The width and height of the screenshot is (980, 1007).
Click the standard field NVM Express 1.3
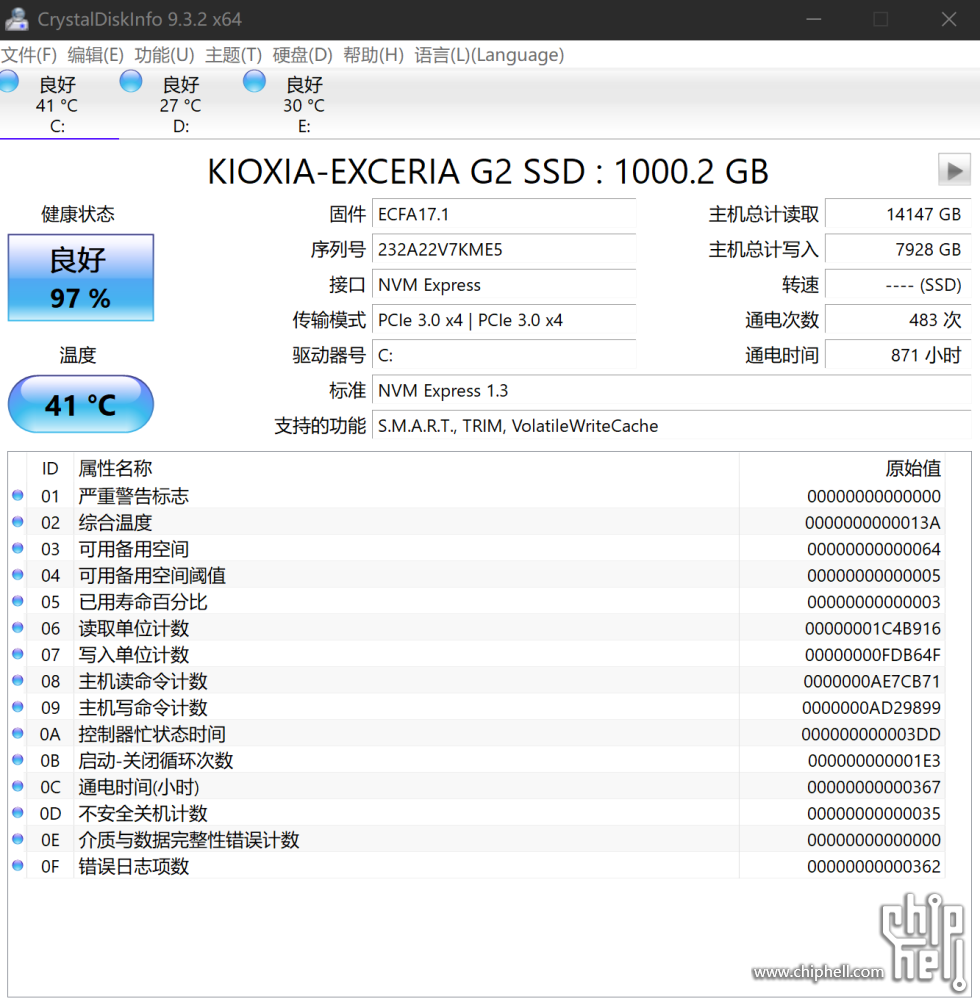tap(672, 391)
